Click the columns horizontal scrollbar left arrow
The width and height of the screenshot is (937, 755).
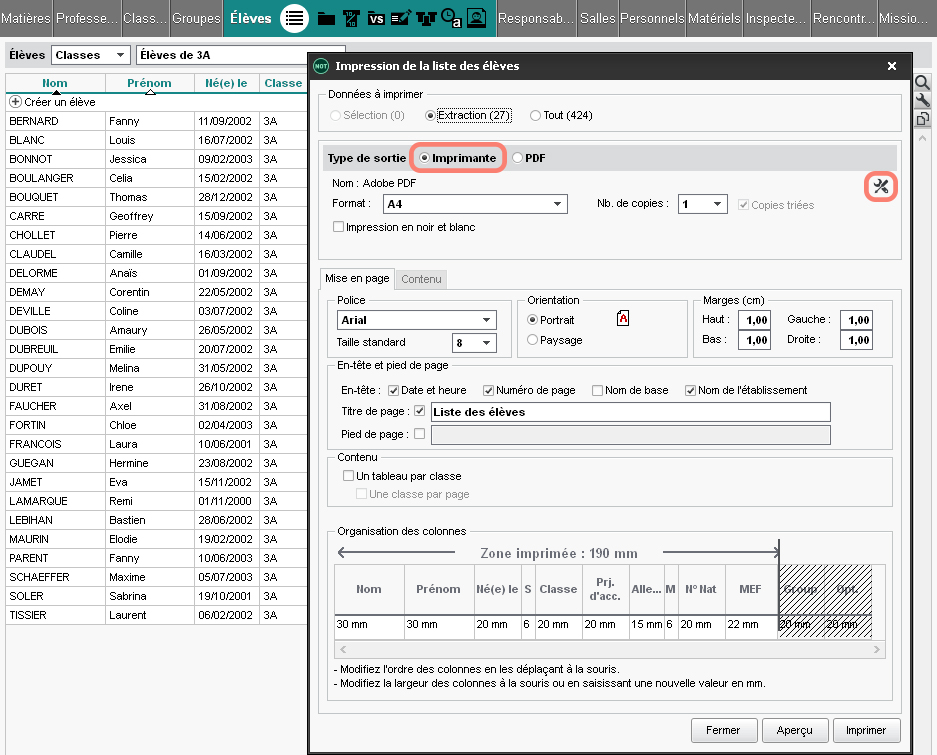click(343, 649)
